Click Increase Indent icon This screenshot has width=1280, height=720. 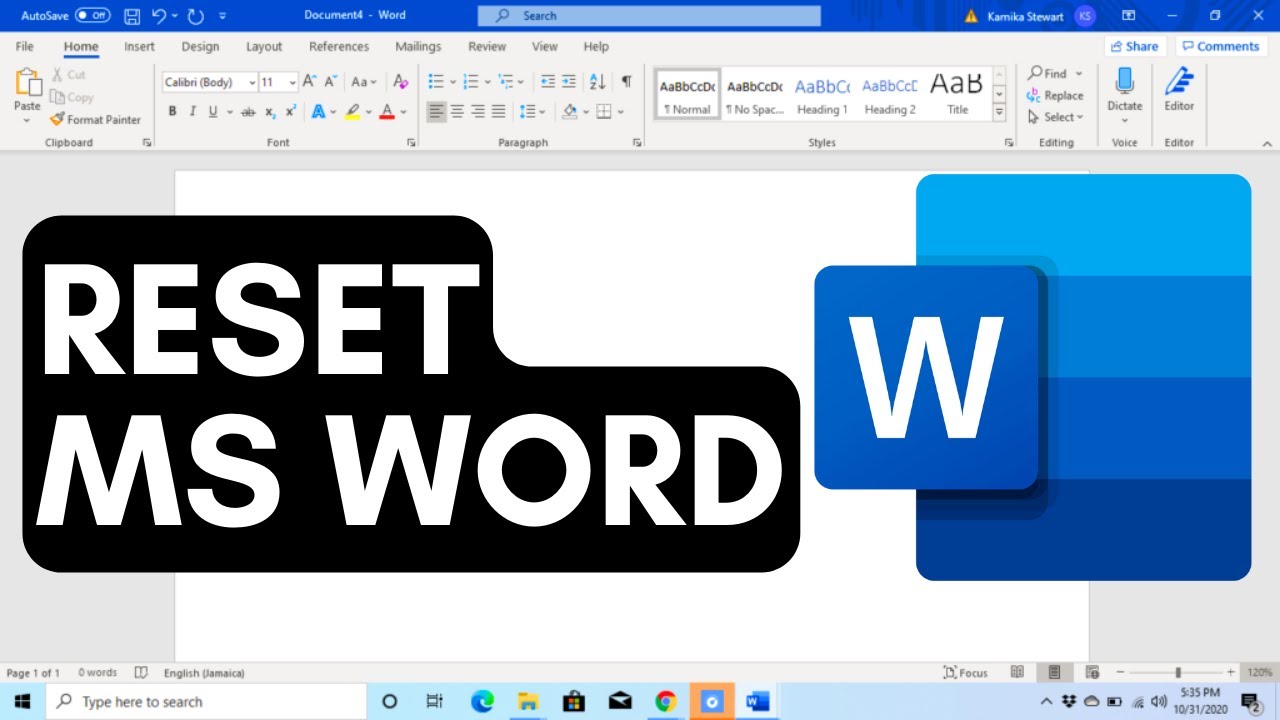click(x=568, y=82)
